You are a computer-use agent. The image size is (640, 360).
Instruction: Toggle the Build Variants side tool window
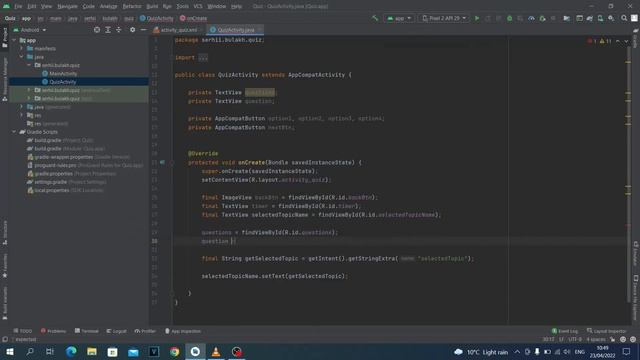pyautogui.click(x=4, y=303)
